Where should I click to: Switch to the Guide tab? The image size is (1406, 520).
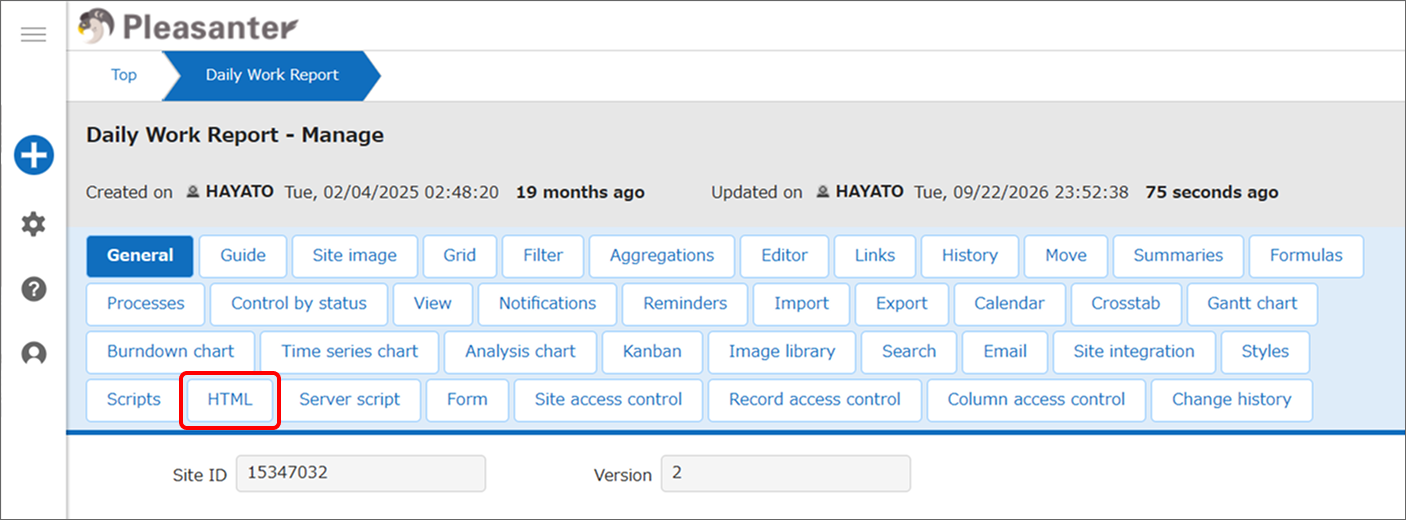click(x=243, y=256)
